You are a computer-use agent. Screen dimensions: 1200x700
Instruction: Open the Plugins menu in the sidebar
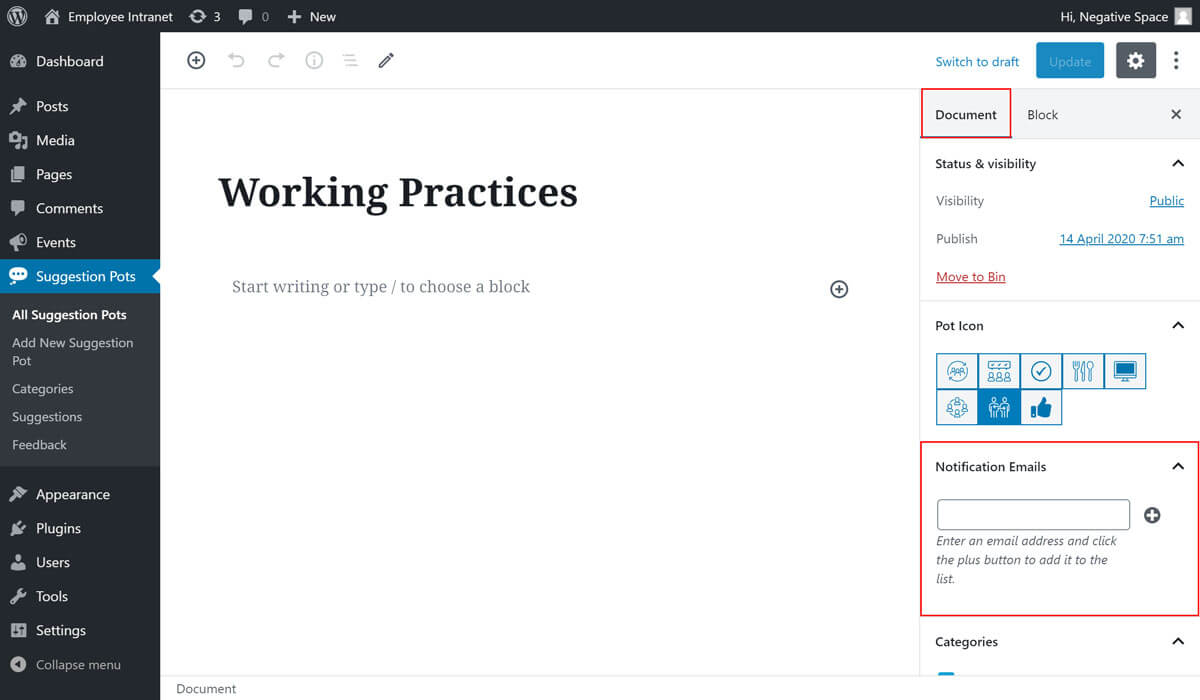(58, 528)
